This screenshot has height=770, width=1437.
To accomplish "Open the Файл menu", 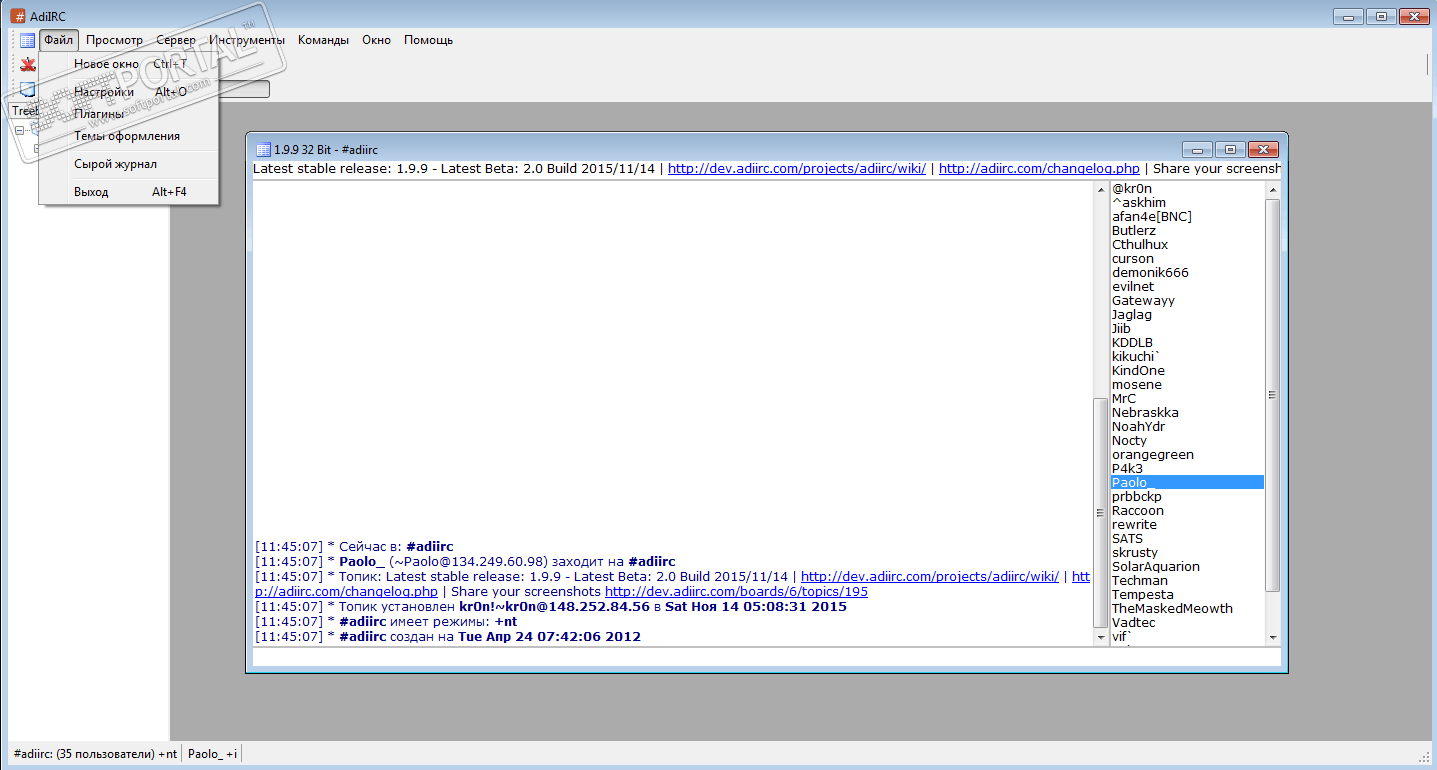I will 59,40.
